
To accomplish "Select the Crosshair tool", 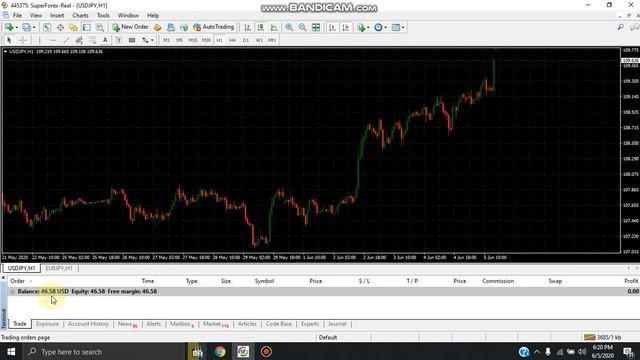I will (23, 40).
